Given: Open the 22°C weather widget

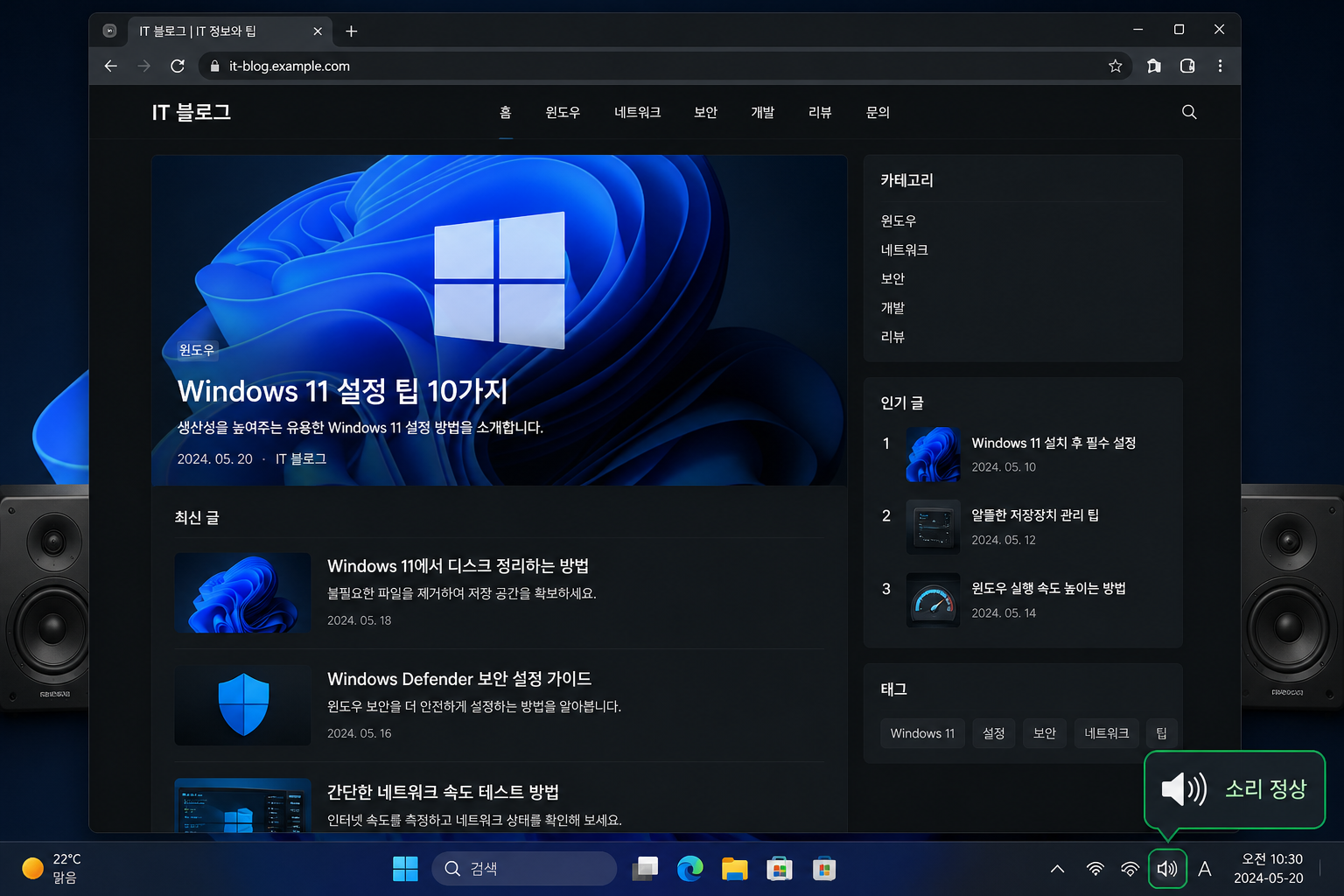Looking at the screenshot, I should [52, 869].
